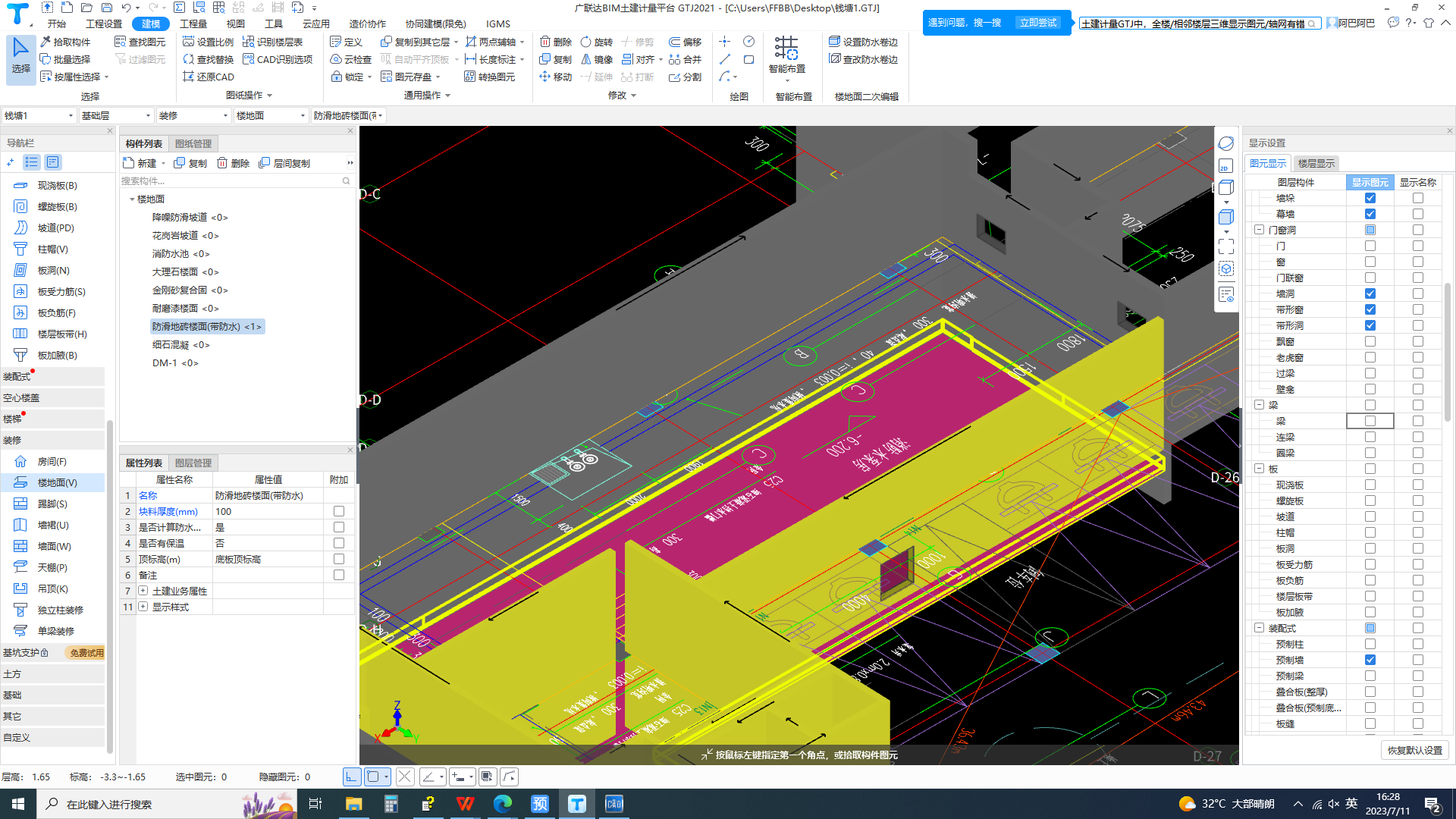
Task: Check 显示图元 for 现浇板
Action: click(x=1370, y=485)
